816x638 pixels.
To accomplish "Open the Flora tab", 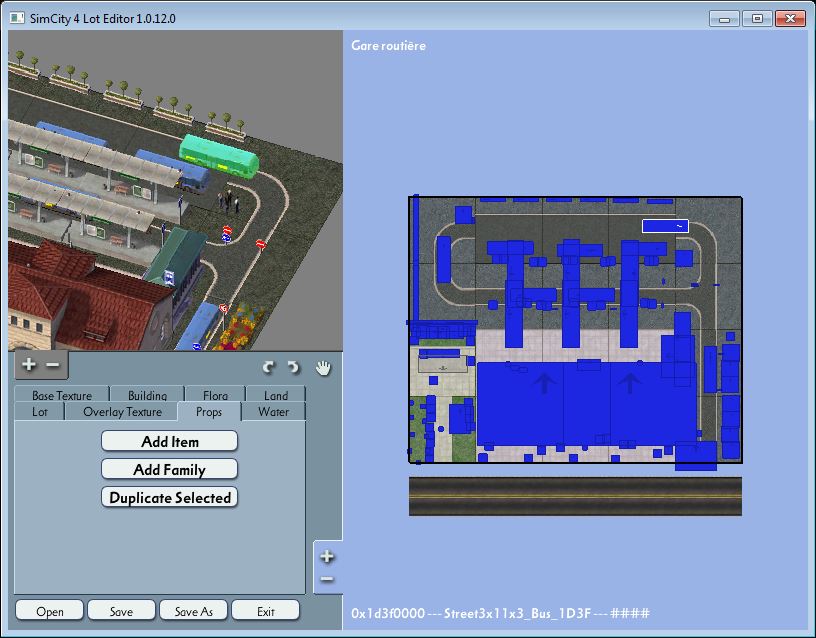I will coord(215,395).
